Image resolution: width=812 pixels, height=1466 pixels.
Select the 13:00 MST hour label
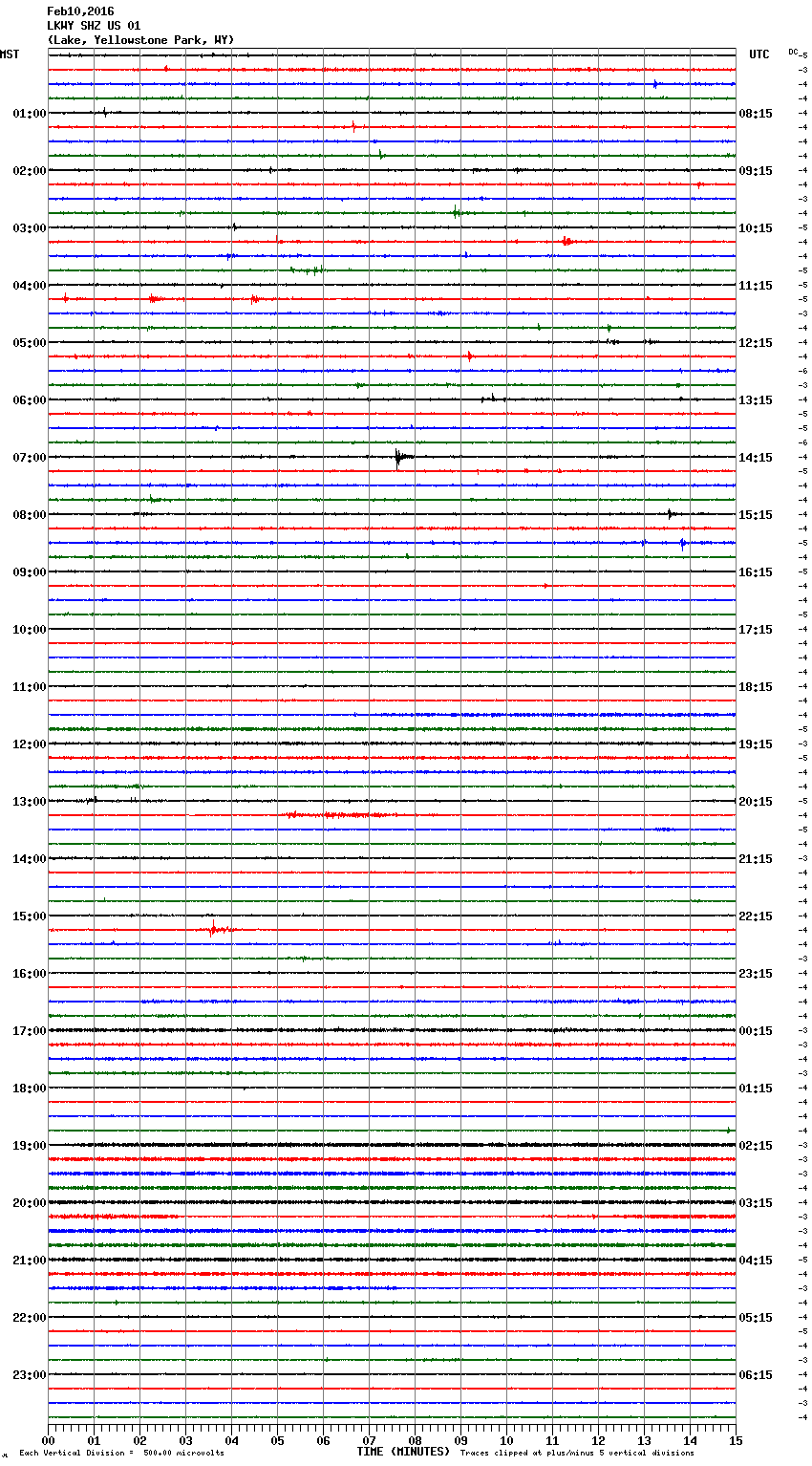click(x=30, y=802)
